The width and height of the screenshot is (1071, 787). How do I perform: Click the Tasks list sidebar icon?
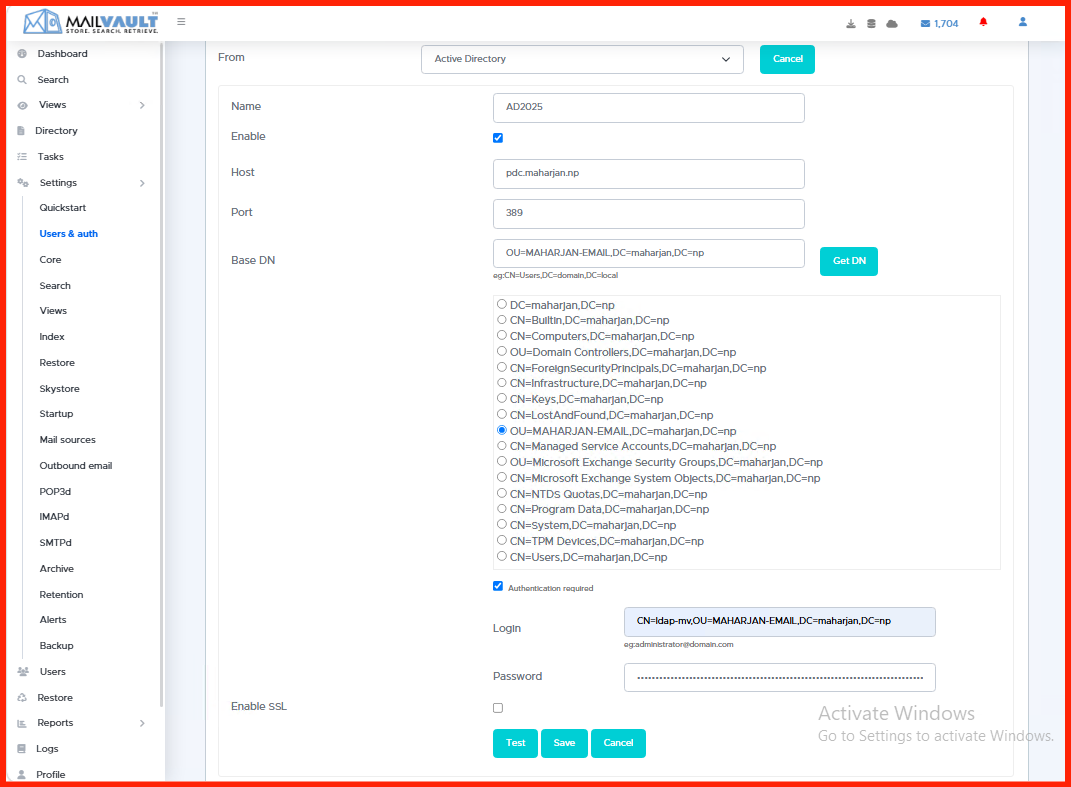click(22, 156)
